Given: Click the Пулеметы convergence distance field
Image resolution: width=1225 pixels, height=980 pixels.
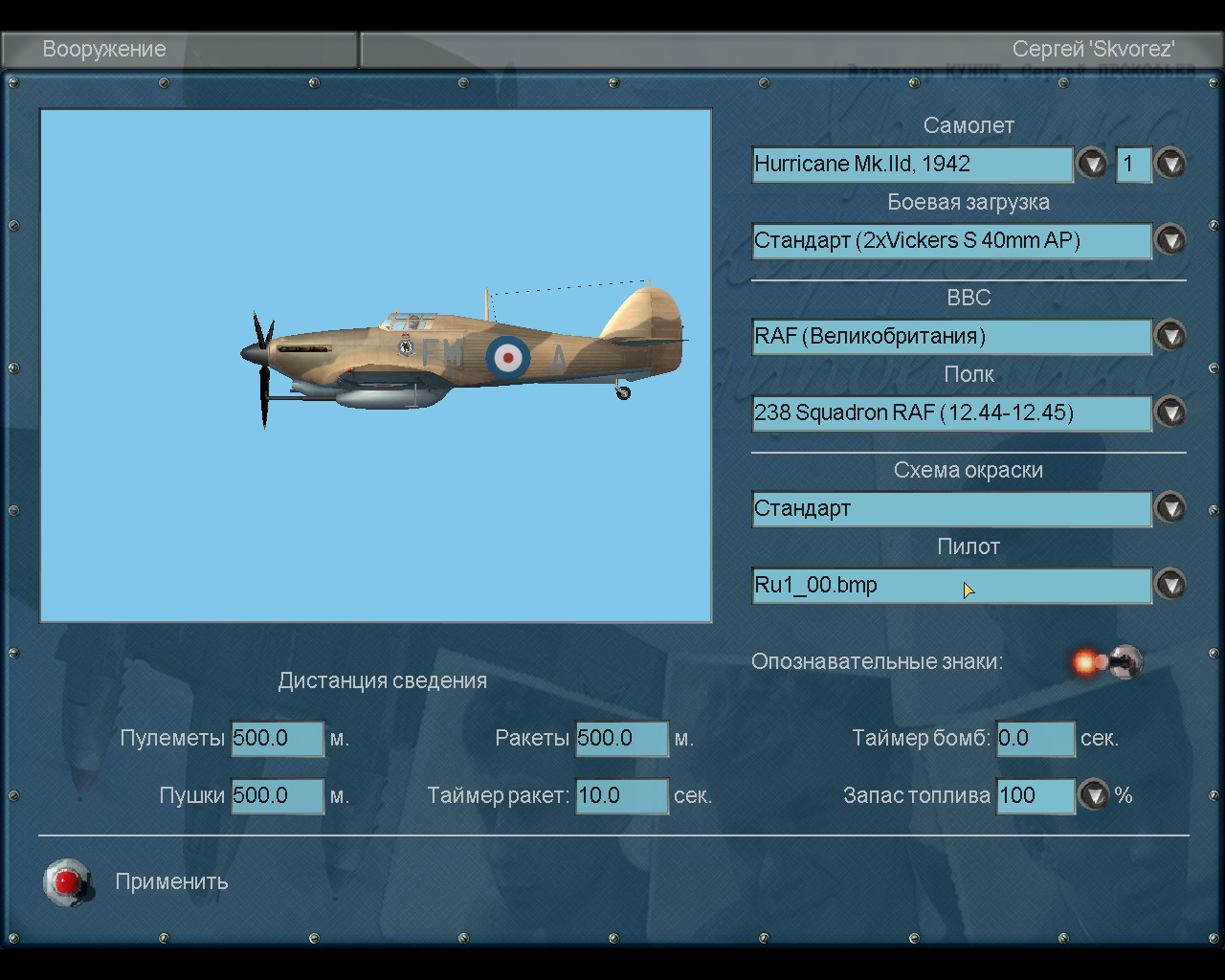Looking at the screenshot, I should point(278,738).
